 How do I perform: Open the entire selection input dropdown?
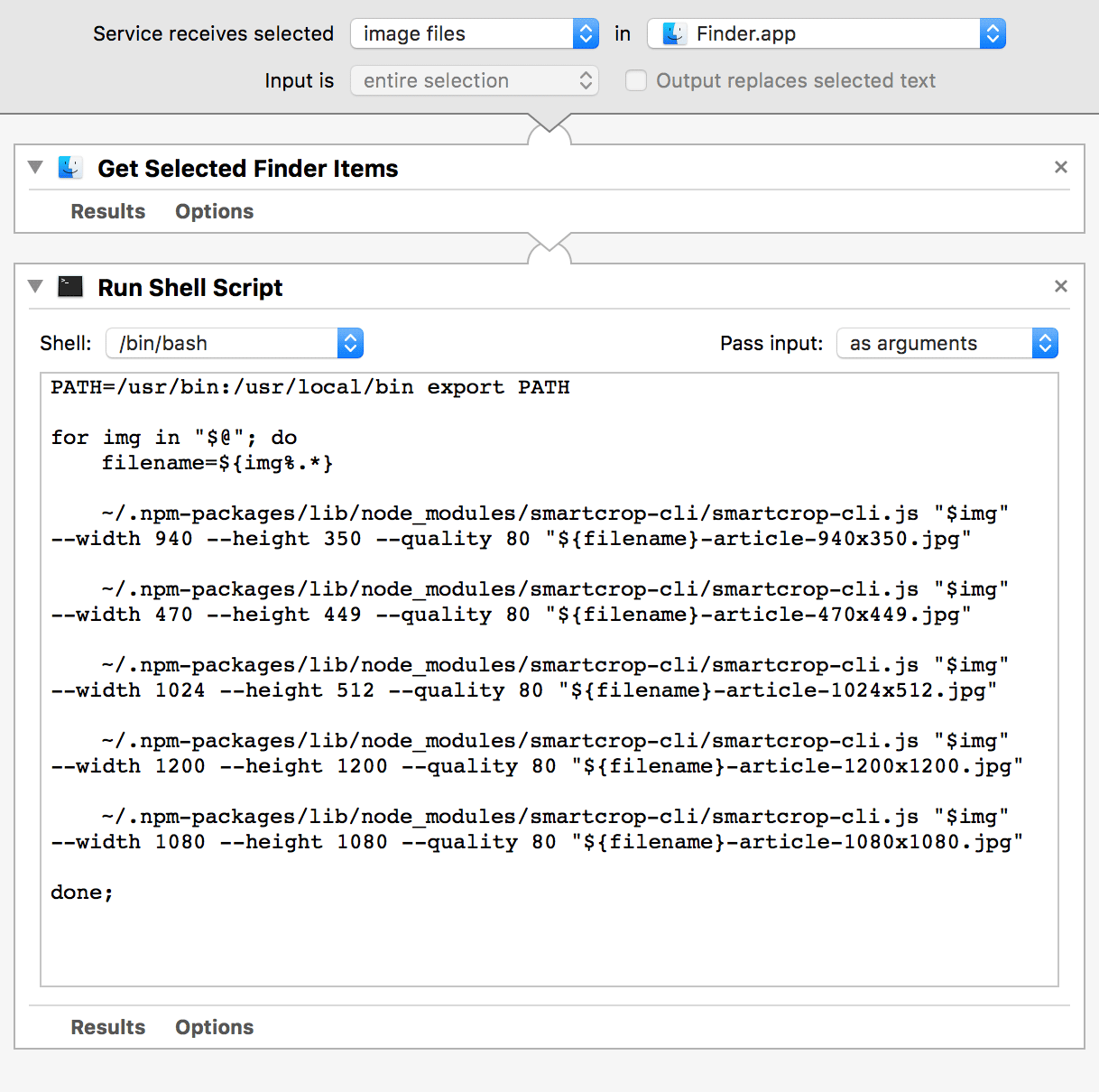click(x=475, y=80)
